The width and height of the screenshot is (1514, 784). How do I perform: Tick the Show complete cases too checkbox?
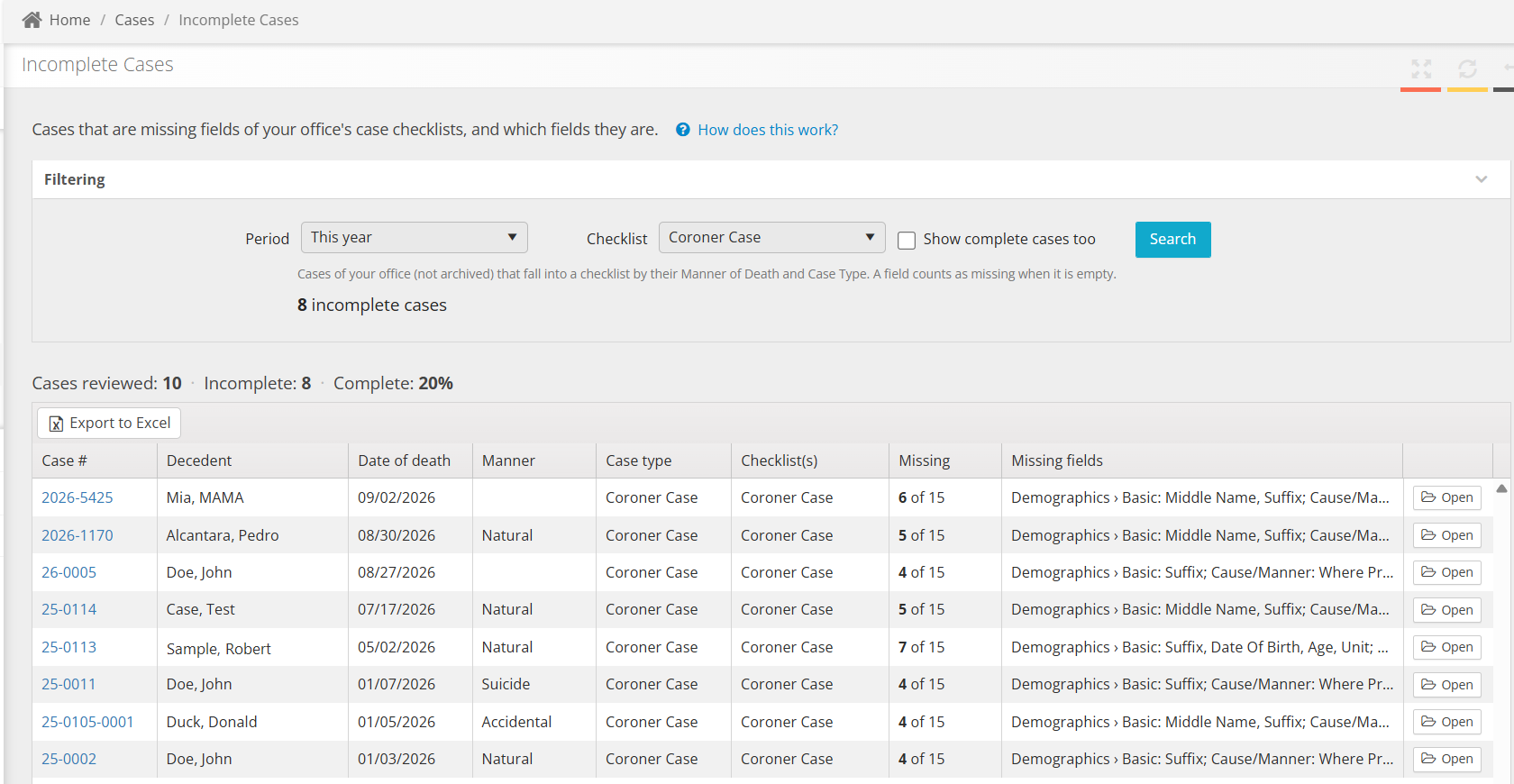907,240
